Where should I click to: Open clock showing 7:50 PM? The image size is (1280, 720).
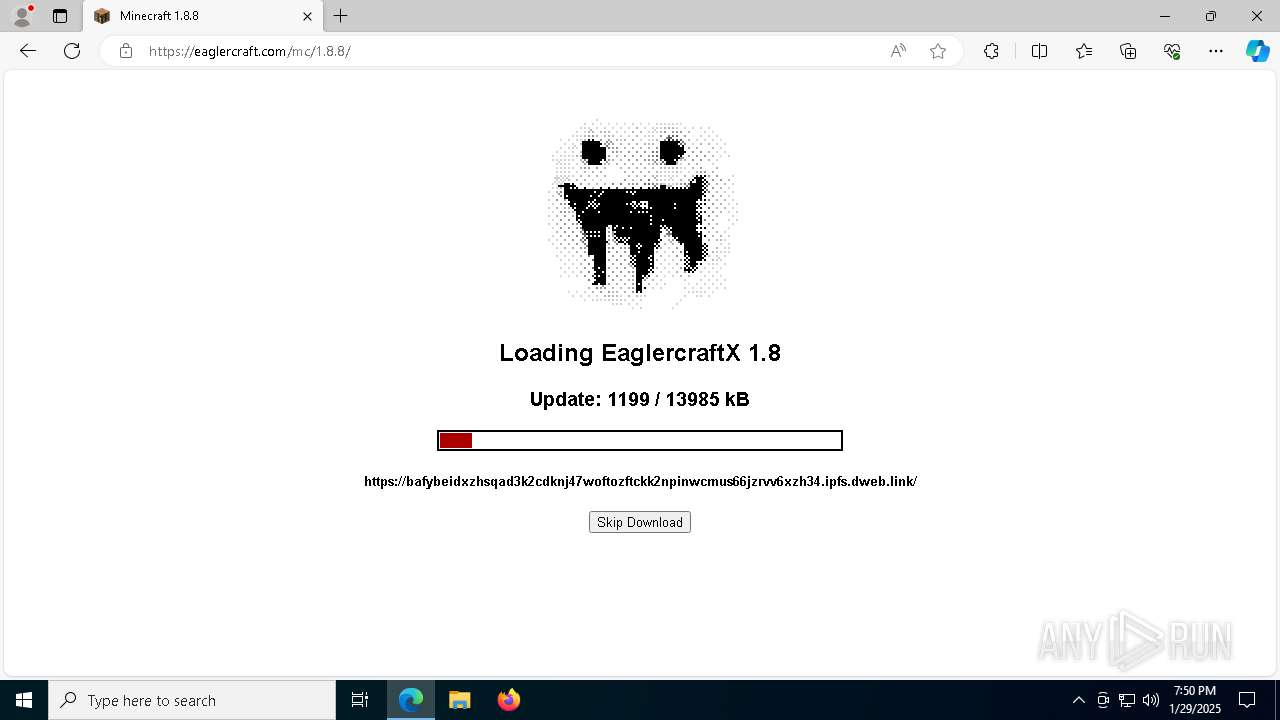point(1195,700)
